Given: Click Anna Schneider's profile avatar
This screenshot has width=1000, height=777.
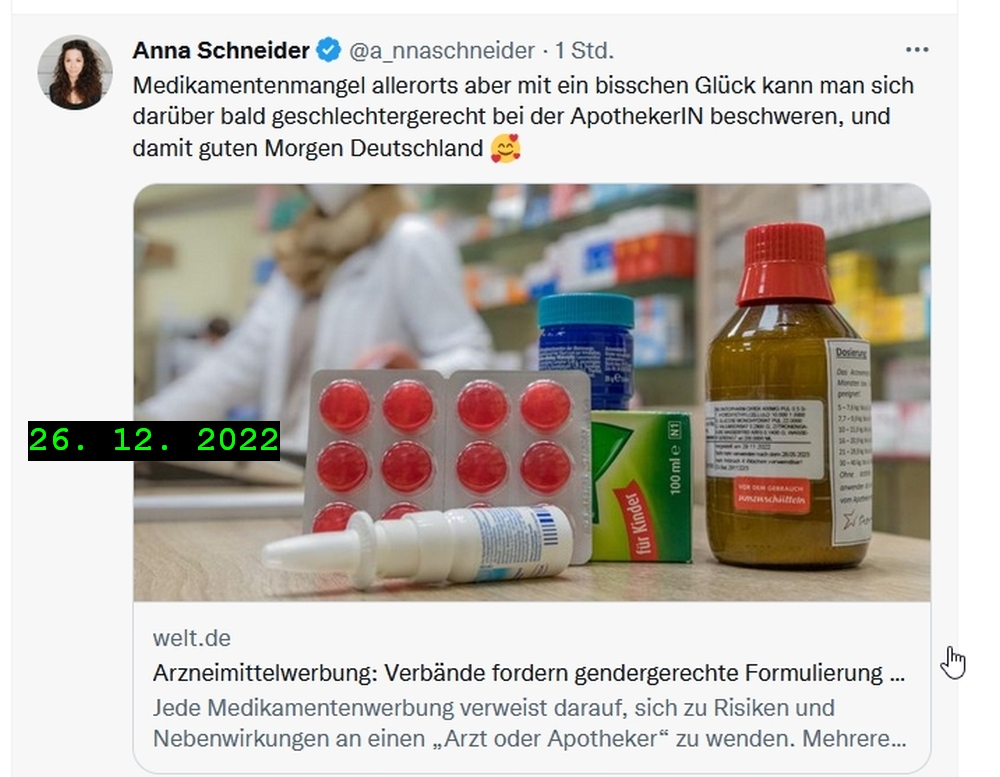Looking at the screenshot, I should 75,72.
